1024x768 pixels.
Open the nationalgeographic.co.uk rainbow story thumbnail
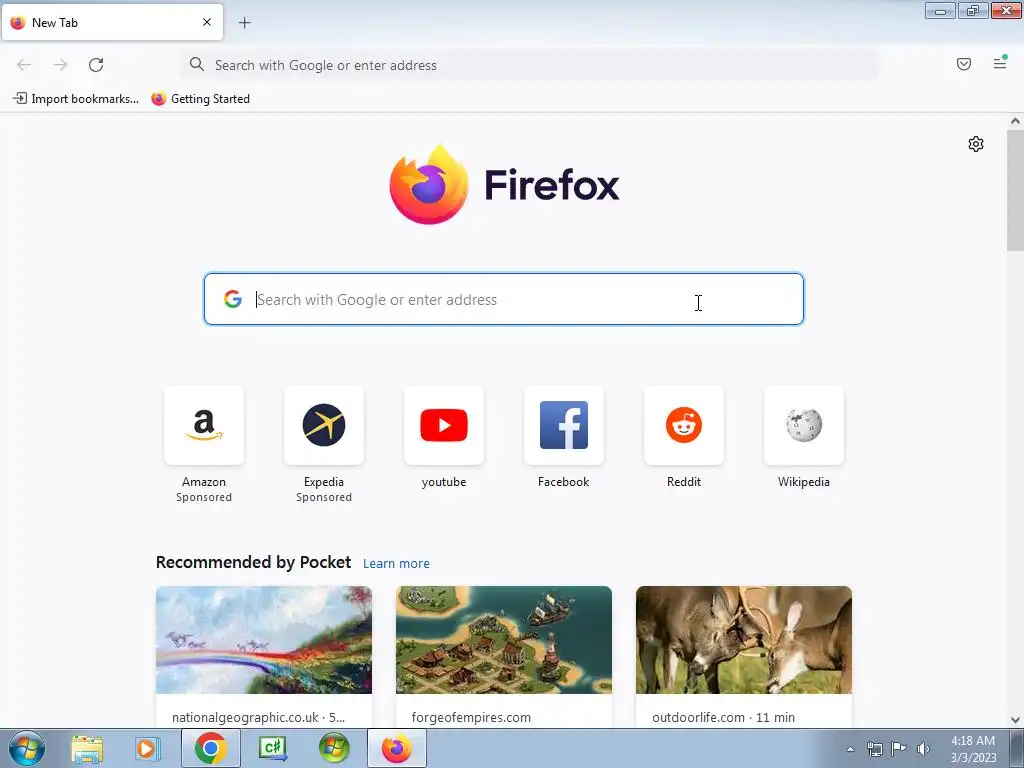pos(264,640)
